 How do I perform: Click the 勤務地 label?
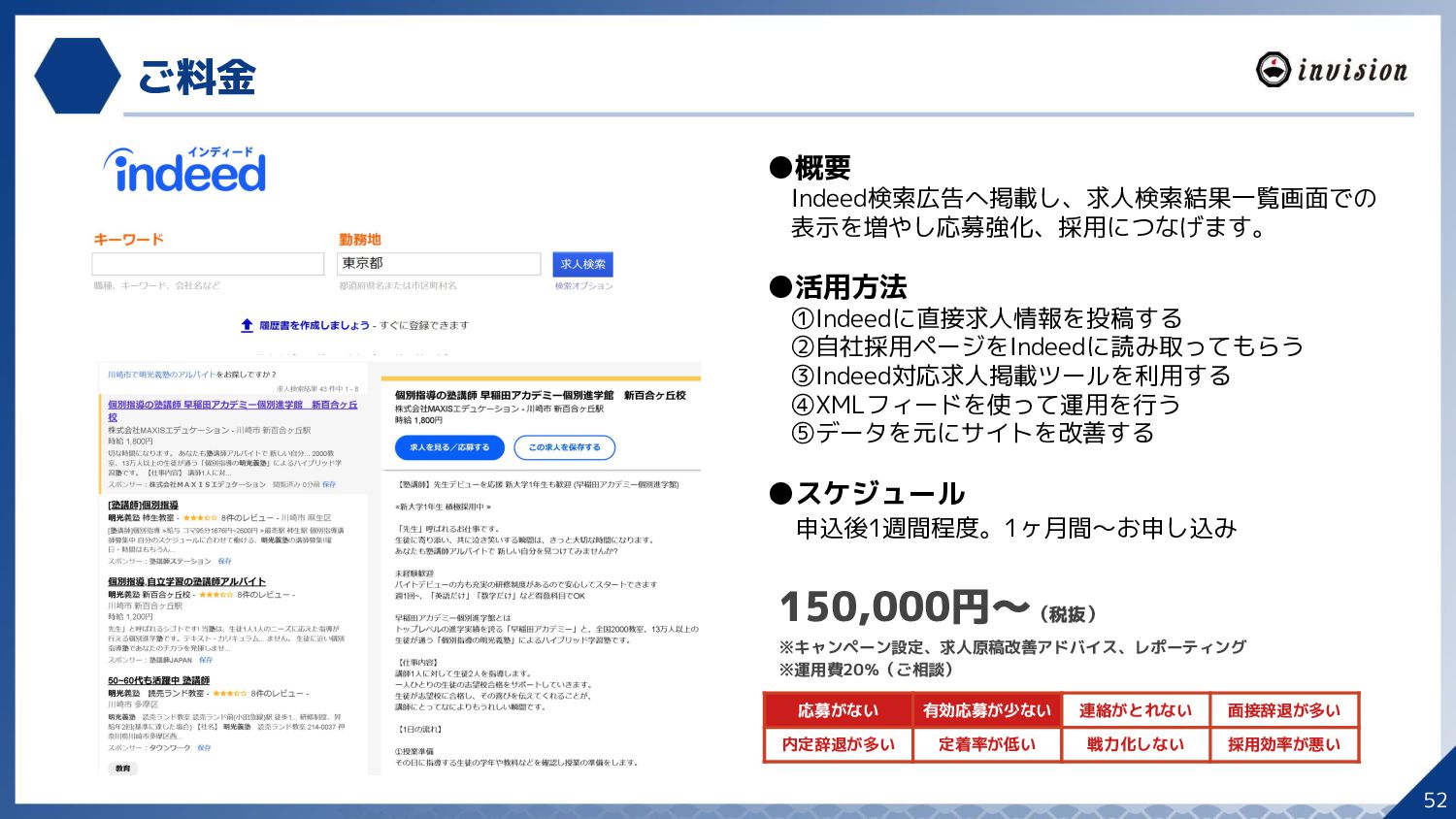point(360,239)
